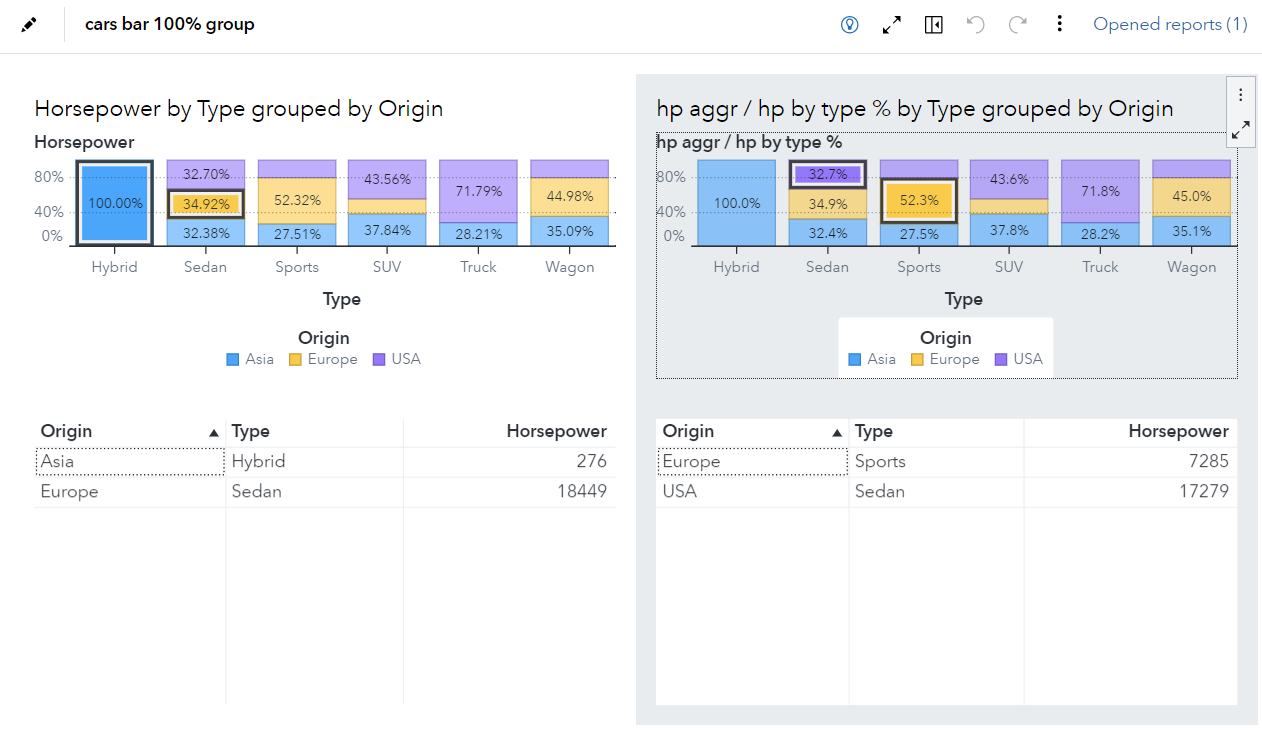Viewport: 1262px width, 732px height.
Task: Toggle the USA series in the left legend
Action: click(397, 359)
